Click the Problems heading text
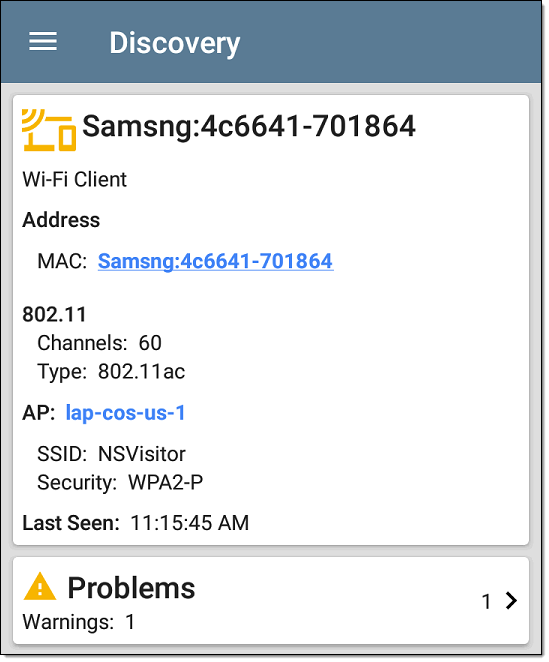The image size is (549, 662). click(131, 588)
